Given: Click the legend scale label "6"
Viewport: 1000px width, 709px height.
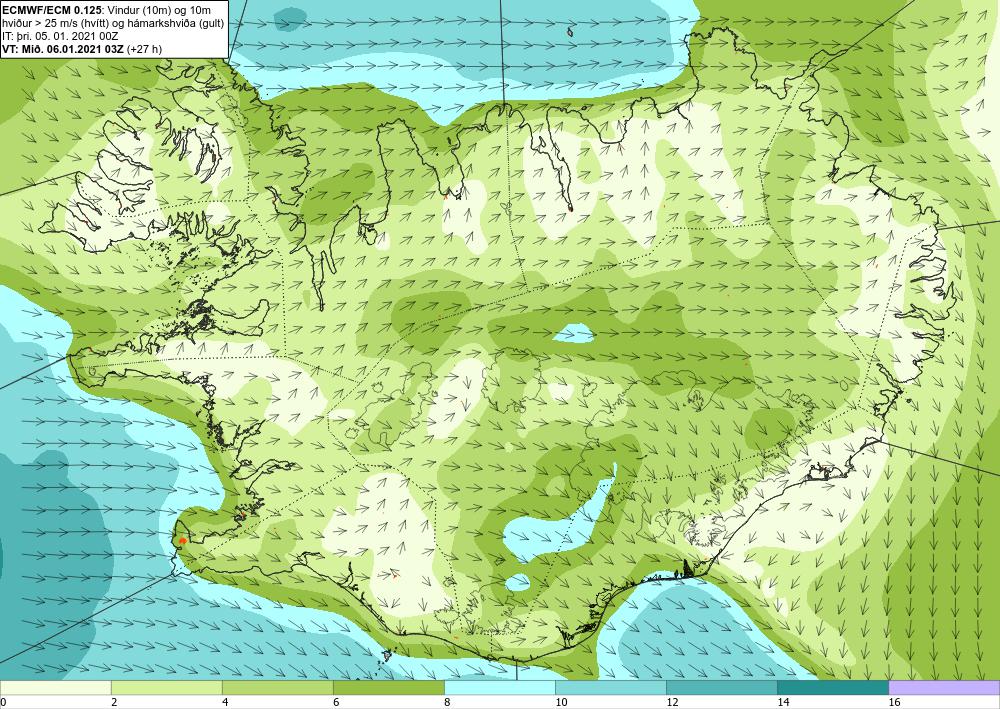Looking at the screenshot, I should point(336,702).
